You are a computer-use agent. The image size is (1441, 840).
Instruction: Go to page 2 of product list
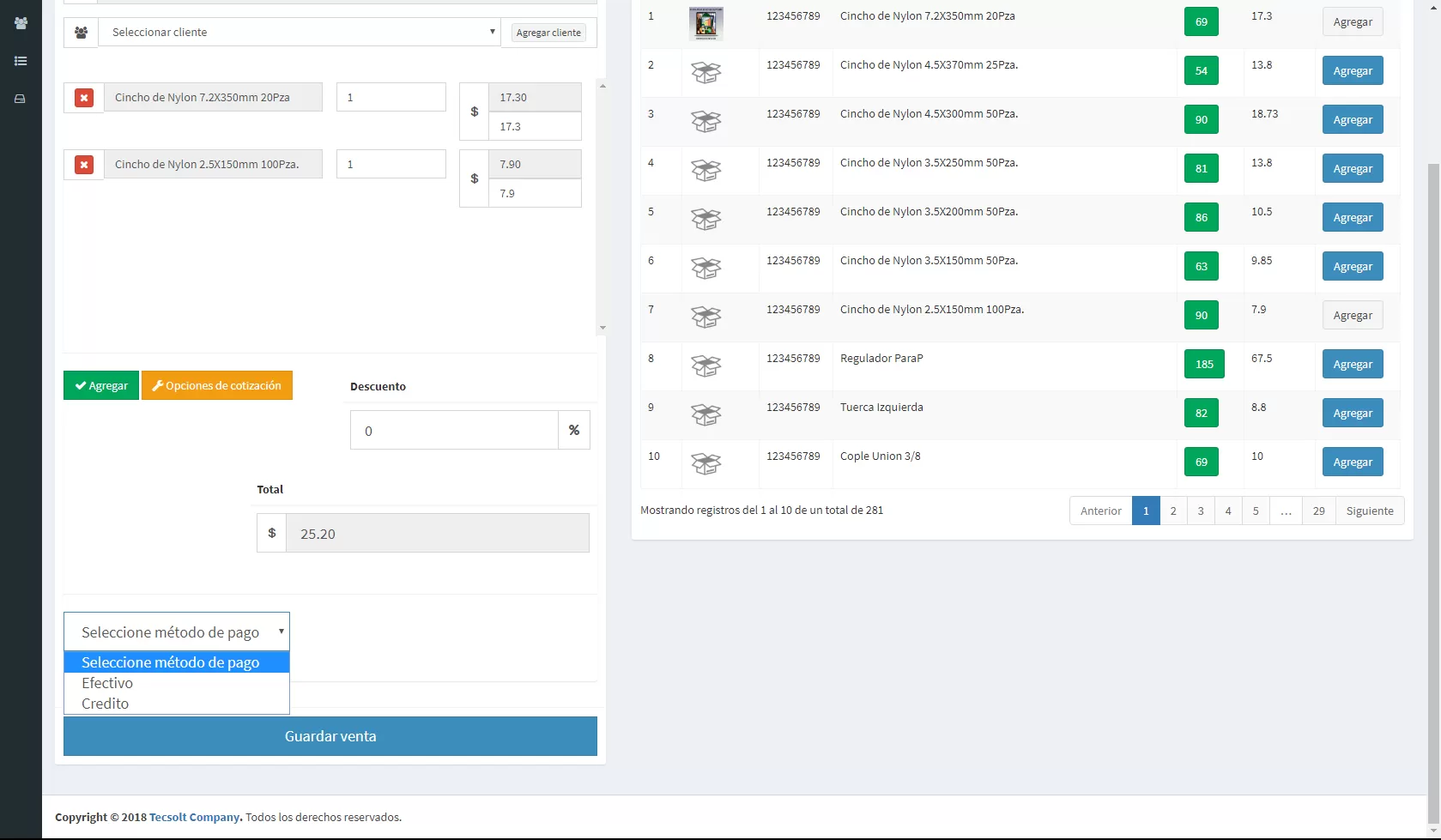pyautogui.click(x=1173, y=511)
